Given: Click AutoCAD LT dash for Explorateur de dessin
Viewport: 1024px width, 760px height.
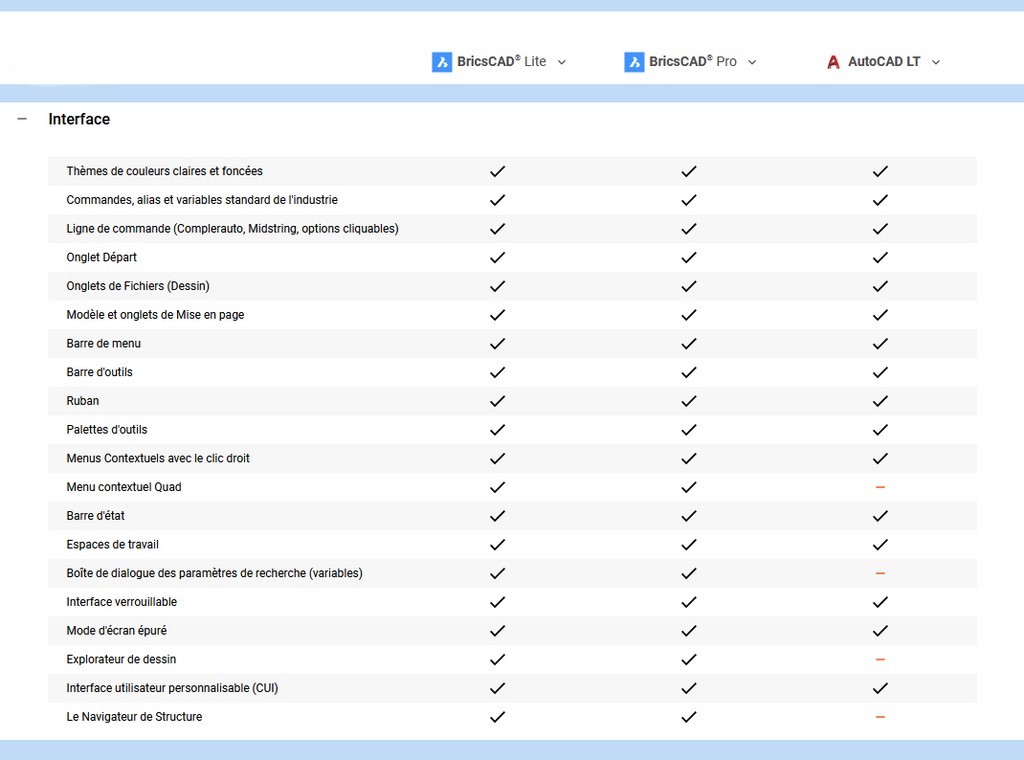Looking at the screenshot, I should [x=880, y=659].
